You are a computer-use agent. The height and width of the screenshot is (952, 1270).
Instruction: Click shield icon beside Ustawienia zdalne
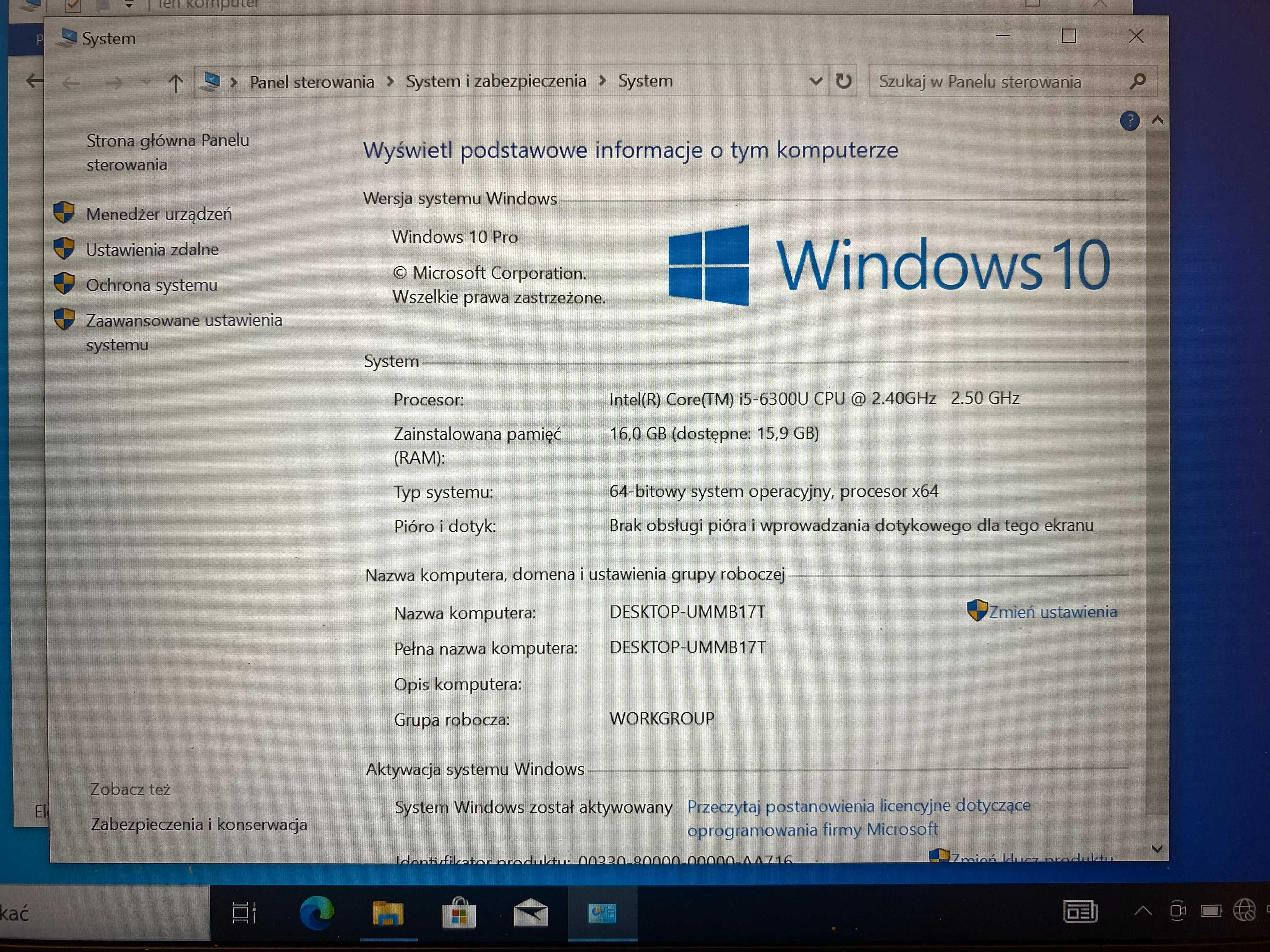64,248
